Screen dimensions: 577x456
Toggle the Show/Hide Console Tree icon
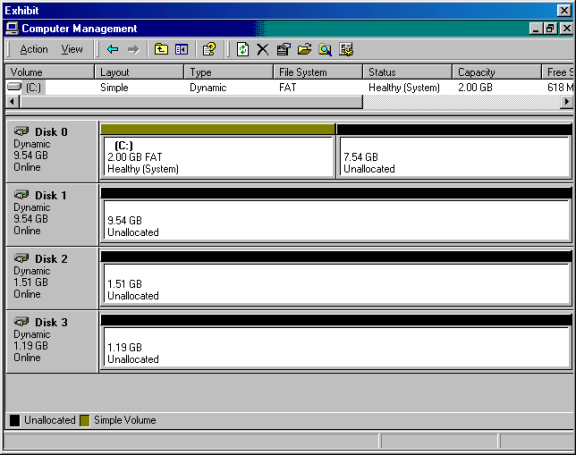pyautogui.click(x=181, y=49)
